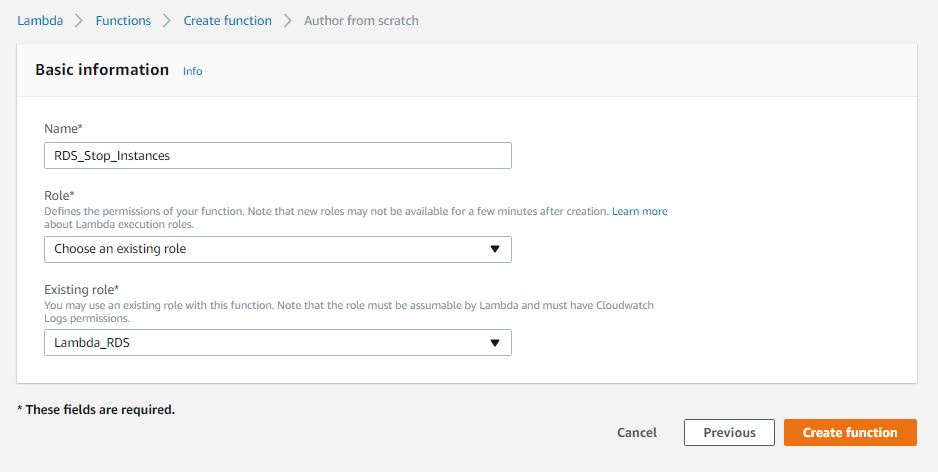Screen dimensions: 938x472
Task: Click the arrow icon on the Lambda_RDS dropdown
Action: coord(494,343)
